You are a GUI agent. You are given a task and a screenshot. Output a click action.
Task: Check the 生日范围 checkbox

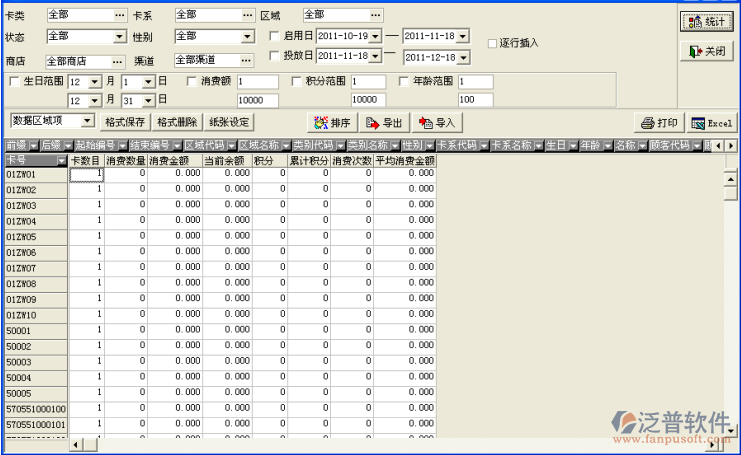13,81
